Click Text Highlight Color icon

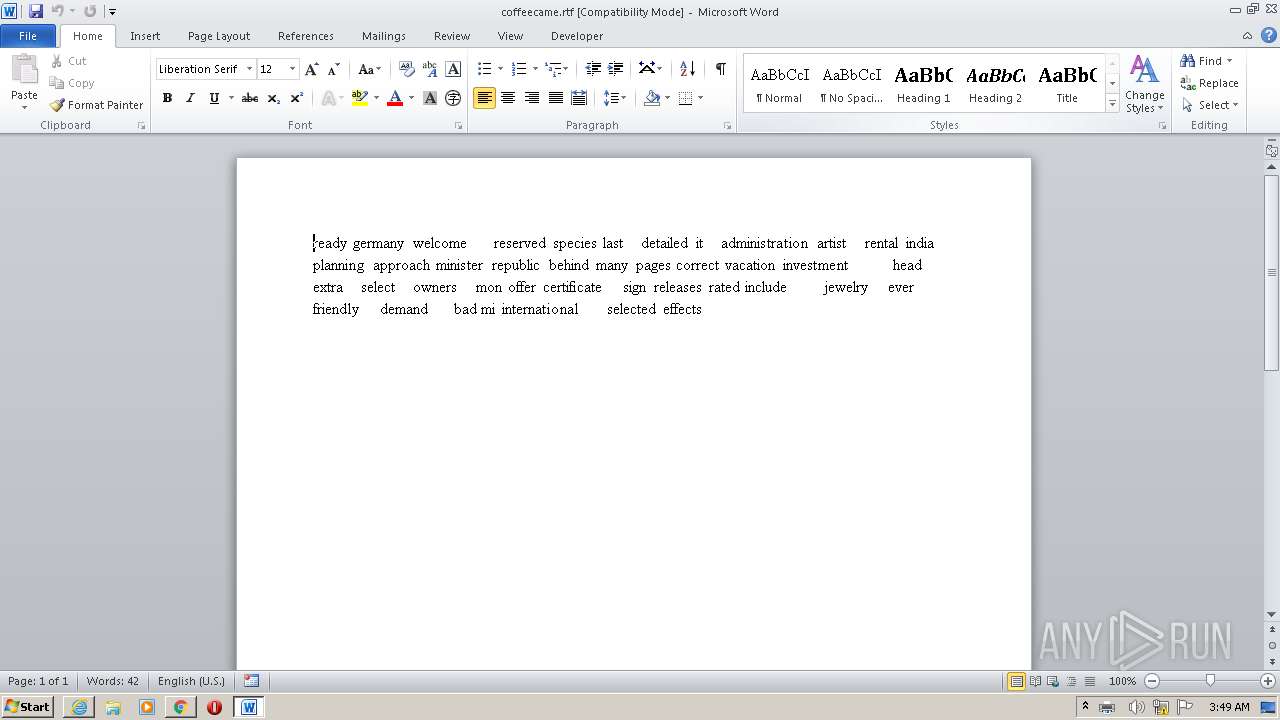(x=360, y=98)
